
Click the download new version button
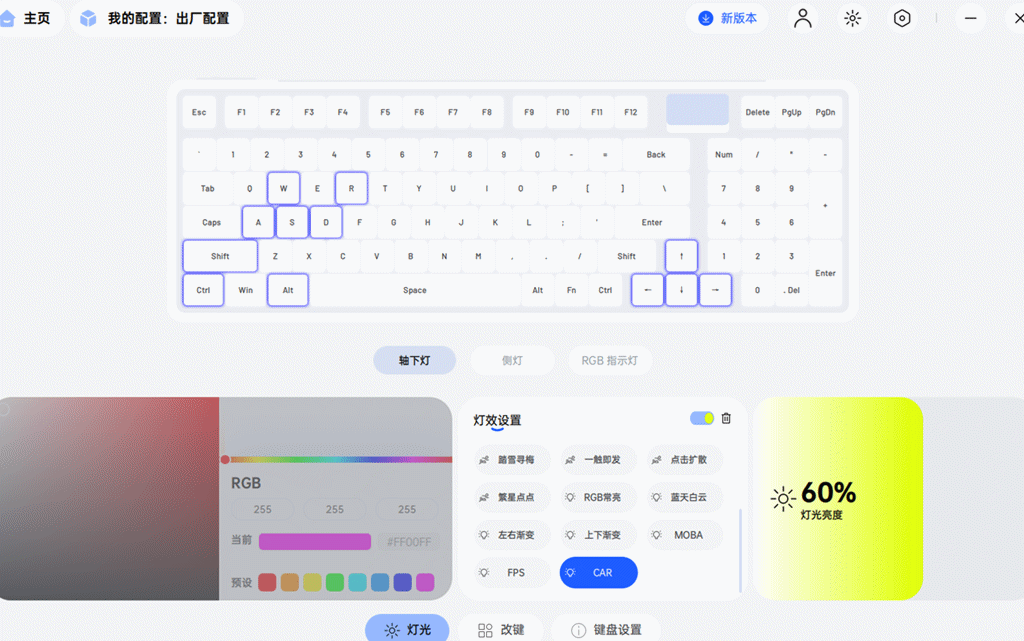tap(727, 18)
